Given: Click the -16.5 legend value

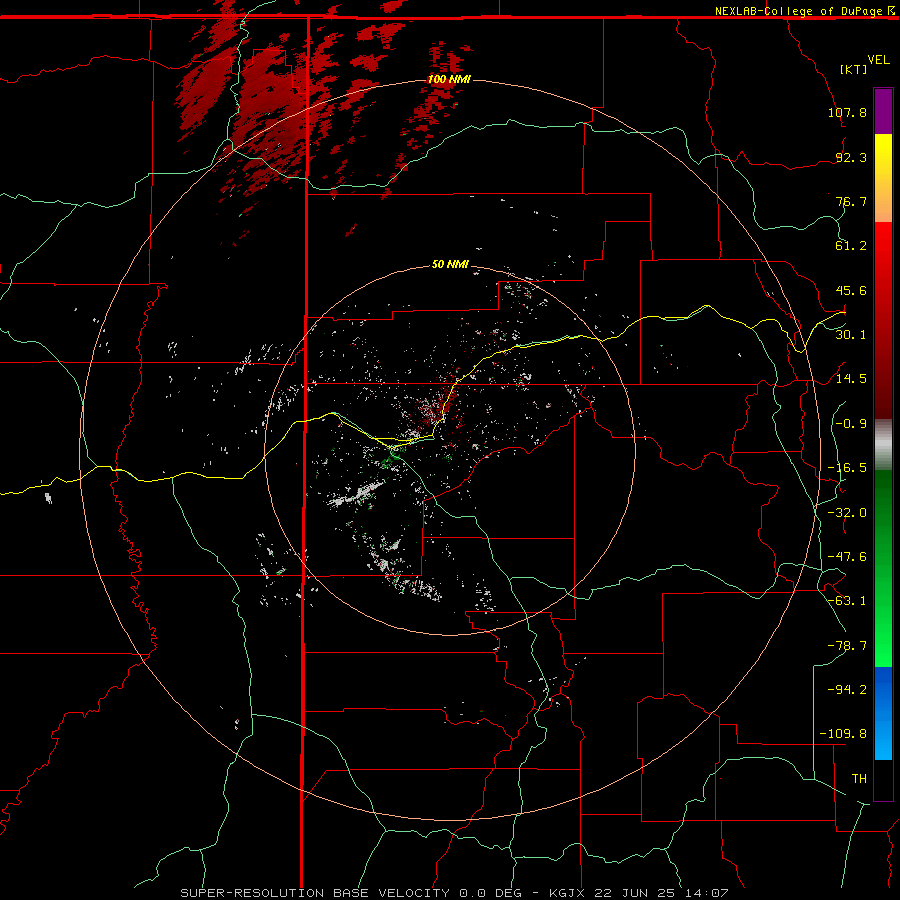Looking at the screenshot, I should (847, 468).
